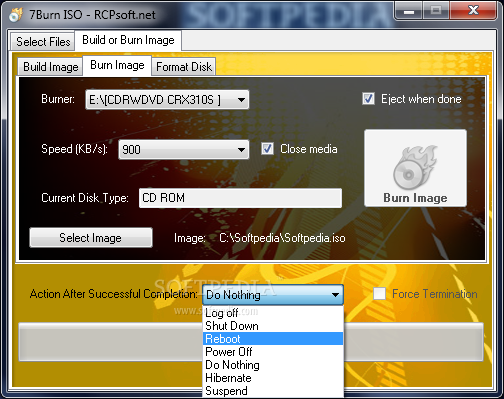Open the Build or Burn Image tab
The width and height of the screenshot is (504, 399).
point(128,40)
